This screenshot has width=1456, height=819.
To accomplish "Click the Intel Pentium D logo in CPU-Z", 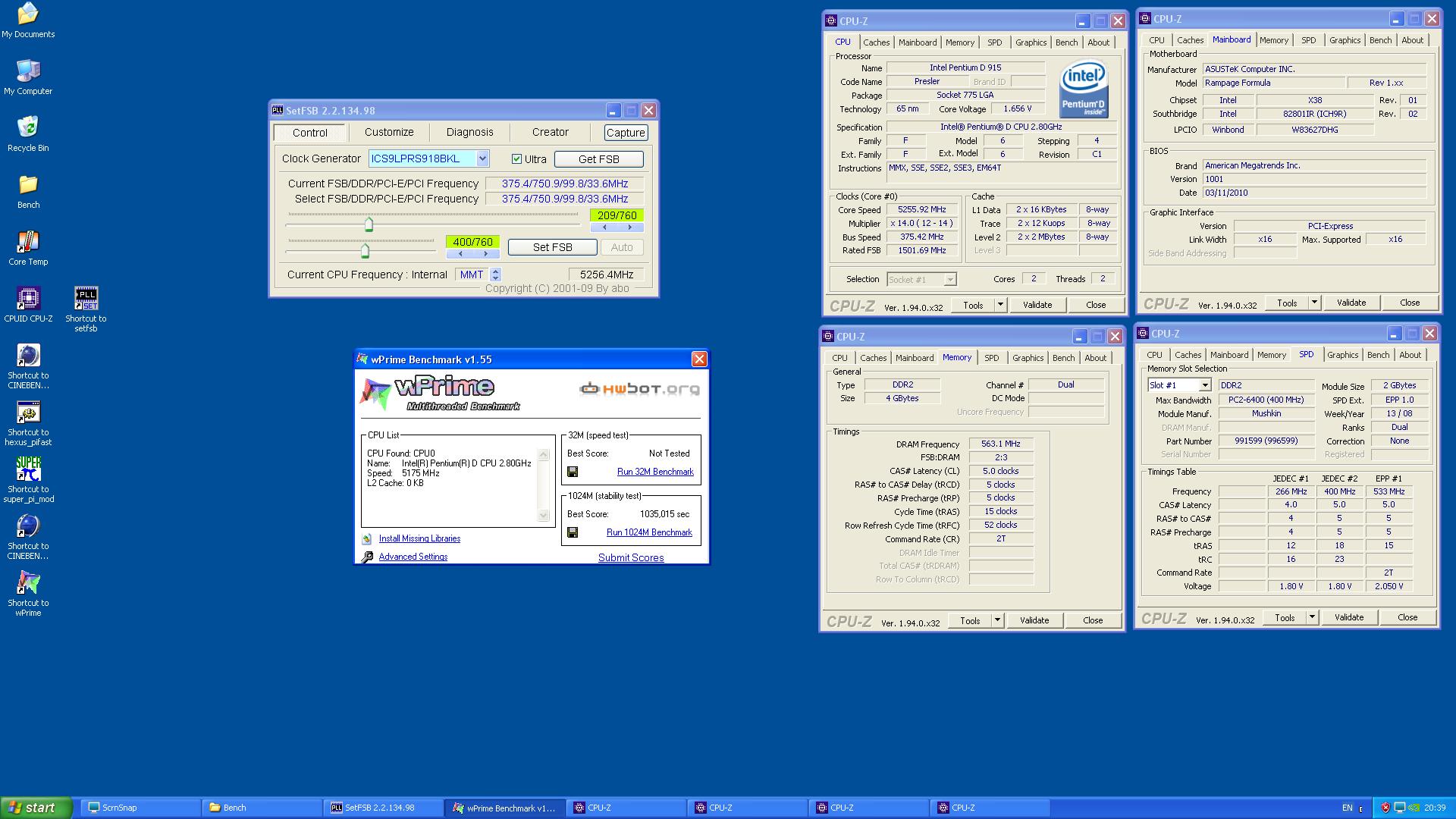I will [x=1084, y=89].
